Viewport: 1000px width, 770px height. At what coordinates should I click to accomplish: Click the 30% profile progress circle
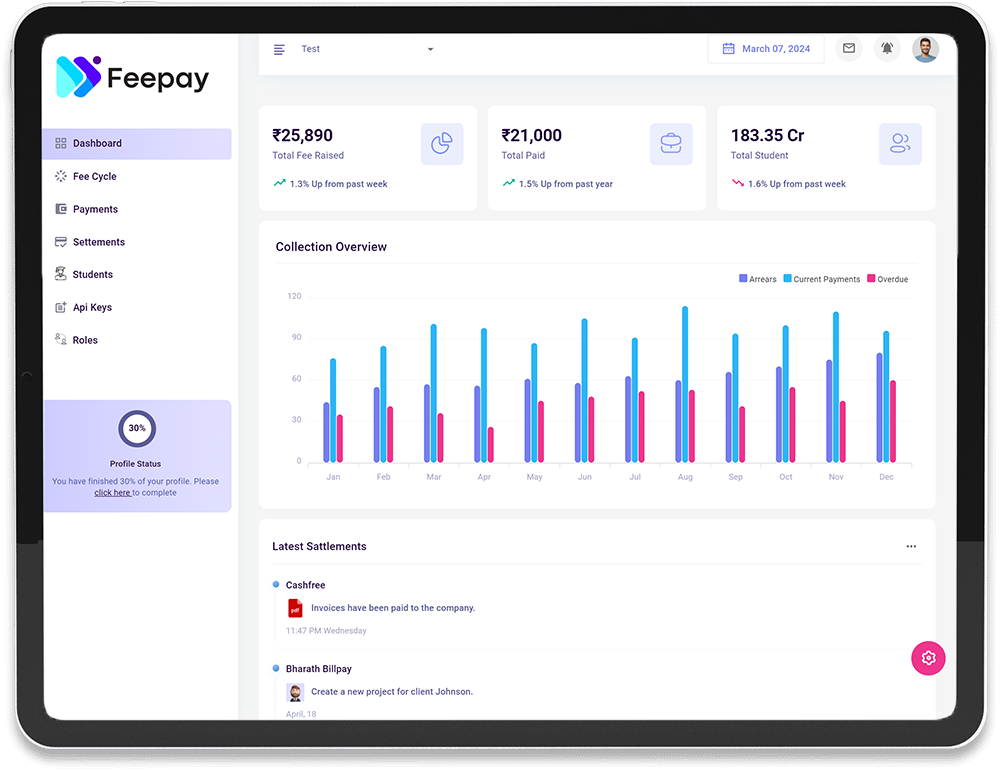pos(137,428)
